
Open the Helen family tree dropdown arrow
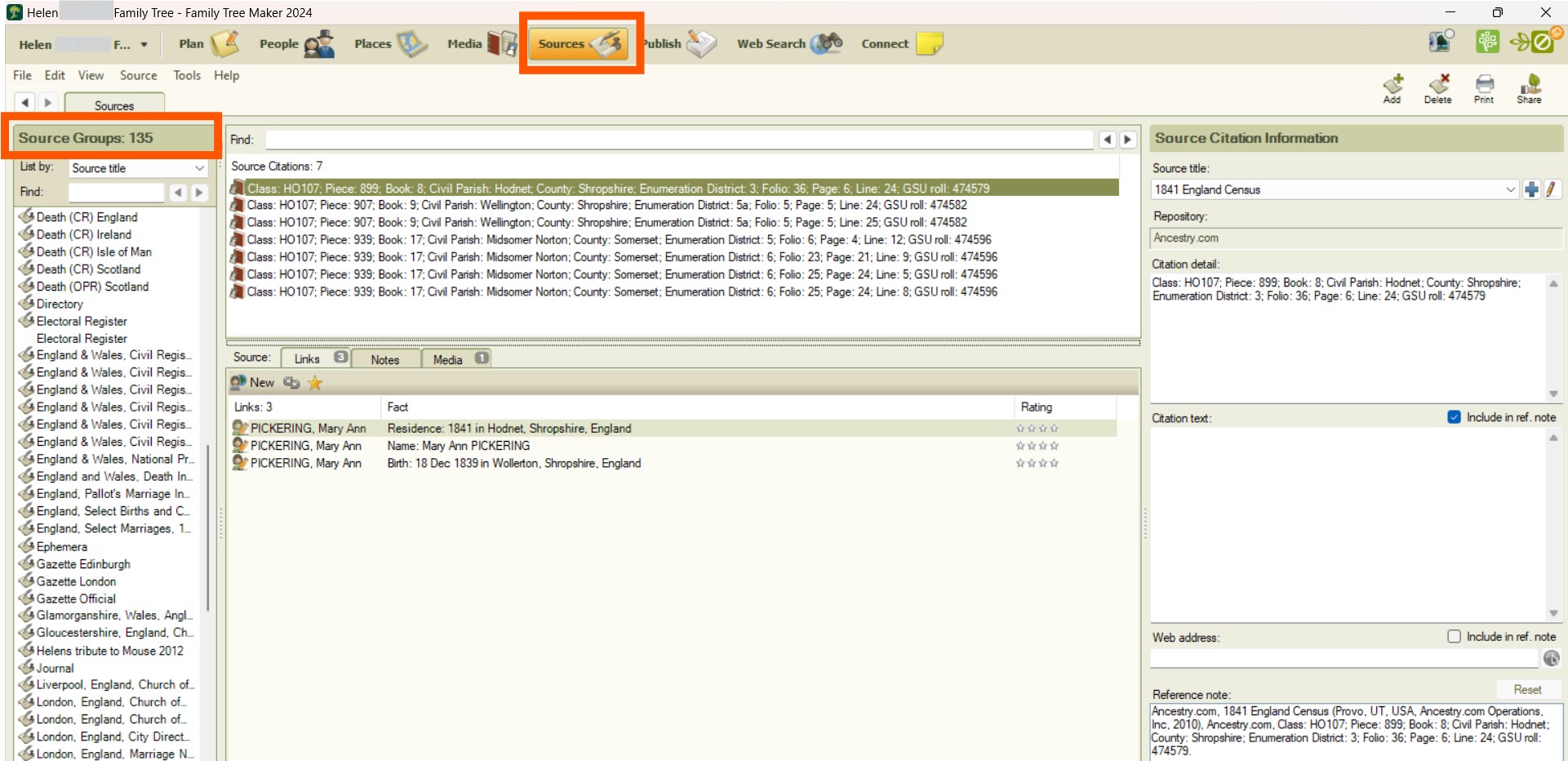[x=144, y=45]
